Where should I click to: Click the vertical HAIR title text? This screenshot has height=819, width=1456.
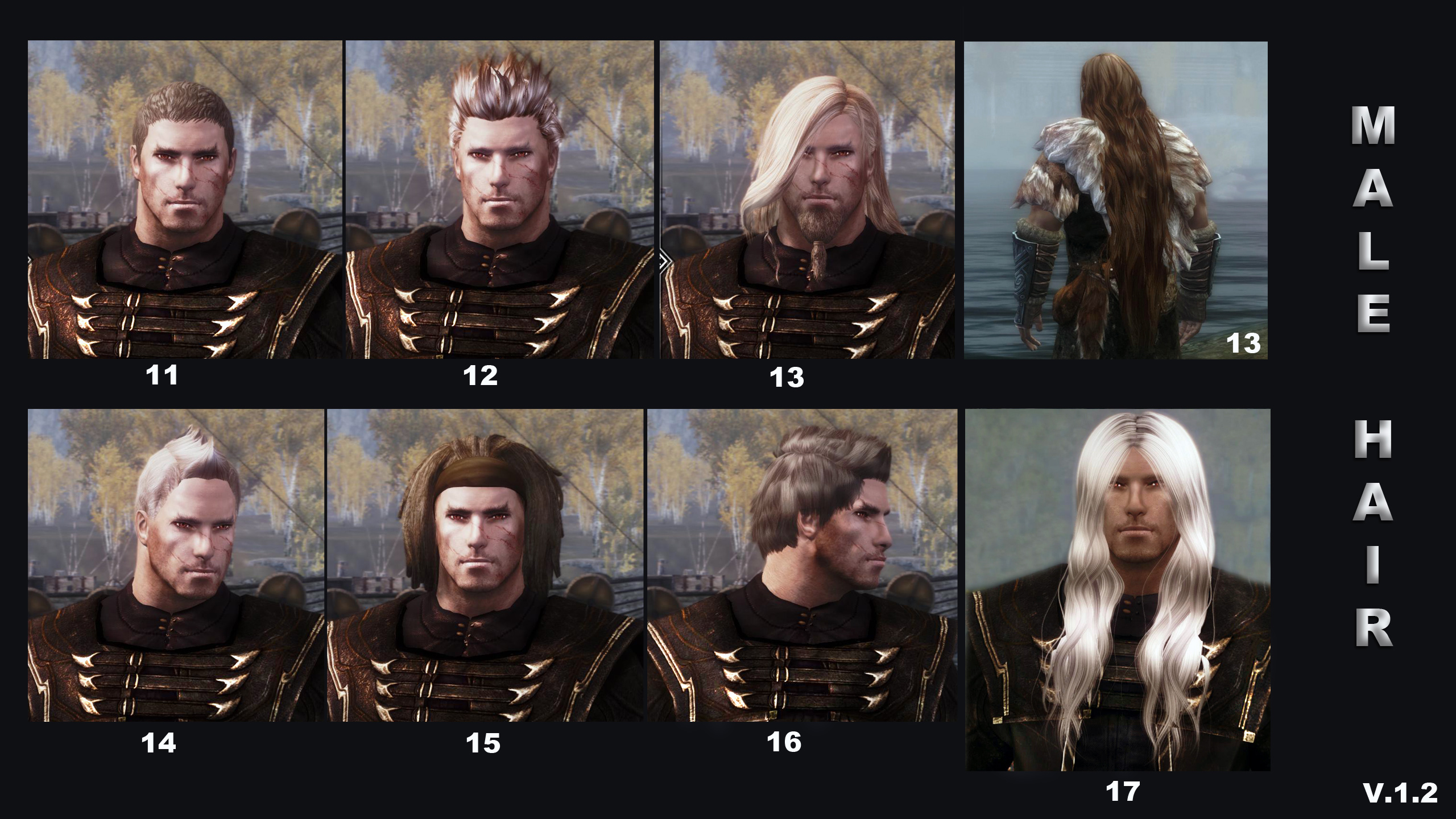click(x=1373, y=533)
